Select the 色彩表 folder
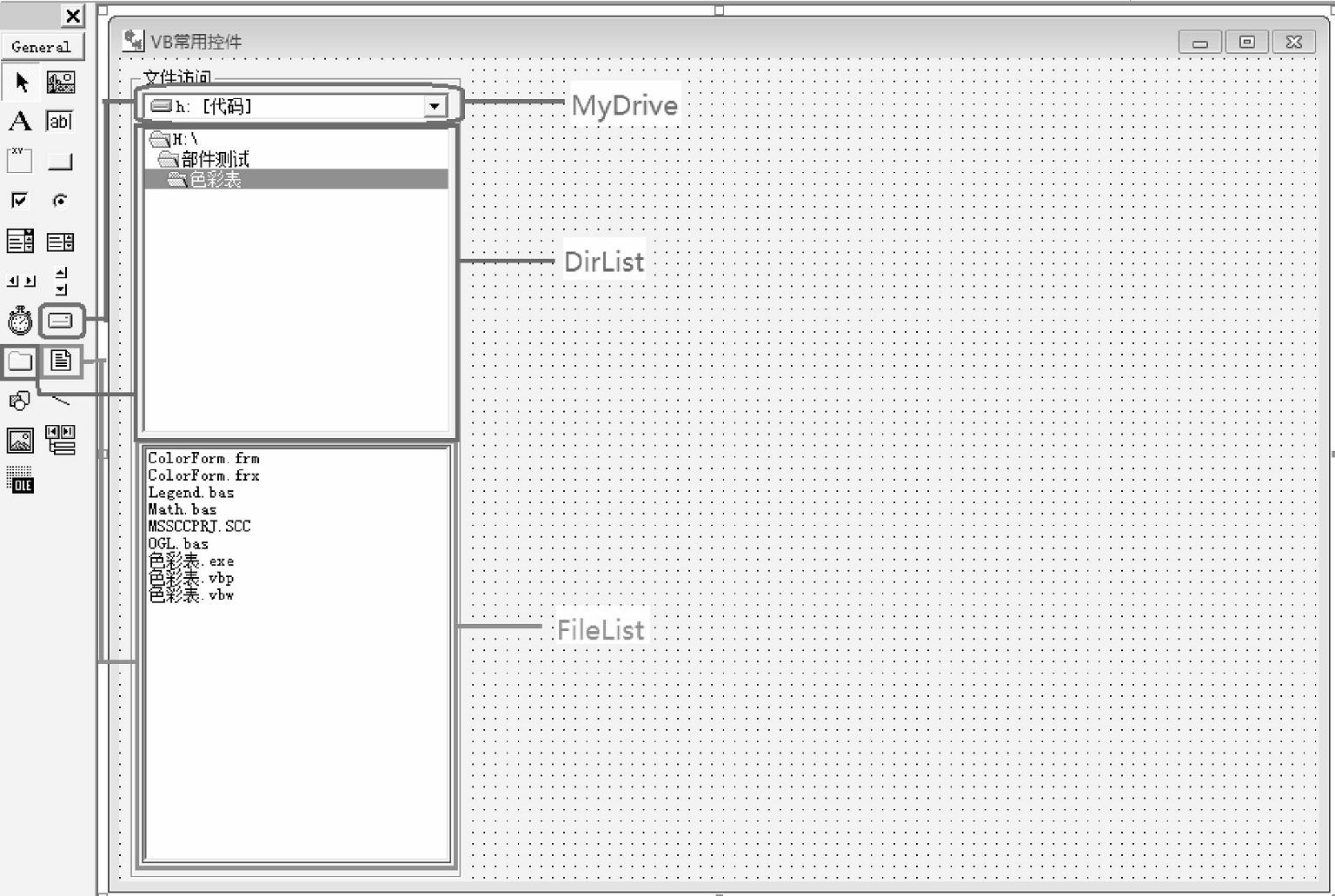Viewport: 1335px width, 896px height. (x=296, y=179)
